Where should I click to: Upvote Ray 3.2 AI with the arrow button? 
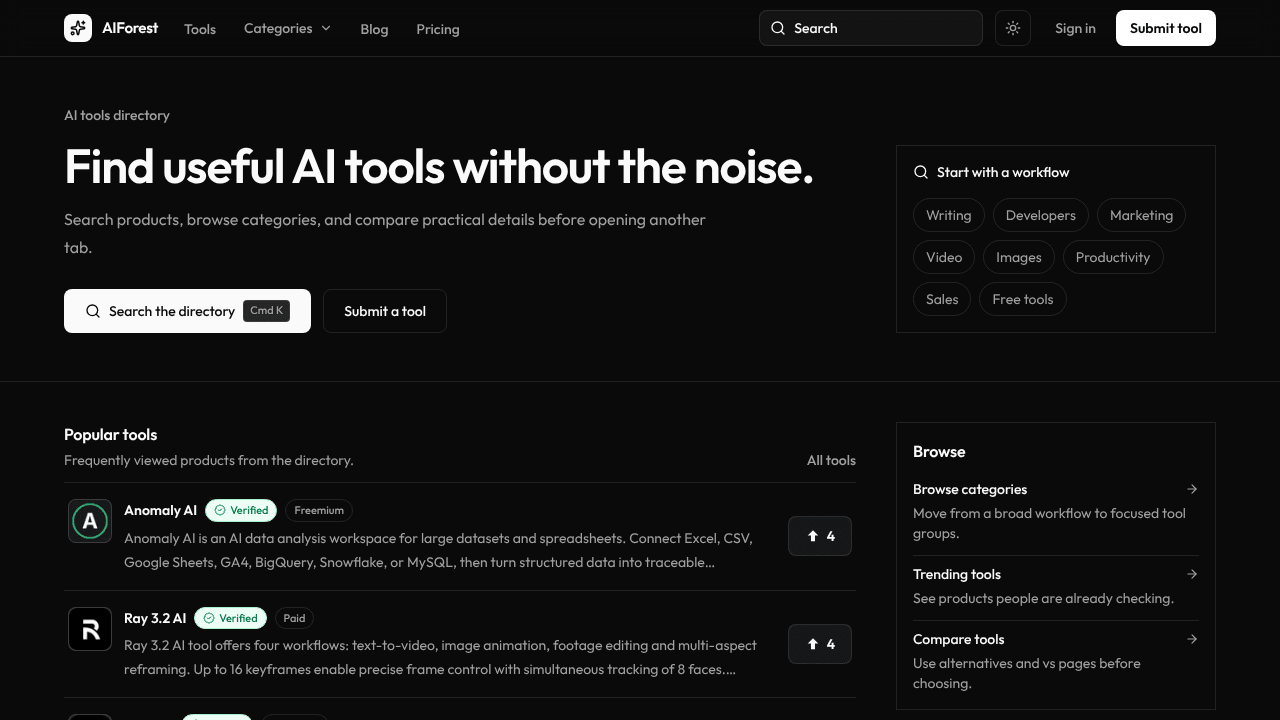coord(820,644)
